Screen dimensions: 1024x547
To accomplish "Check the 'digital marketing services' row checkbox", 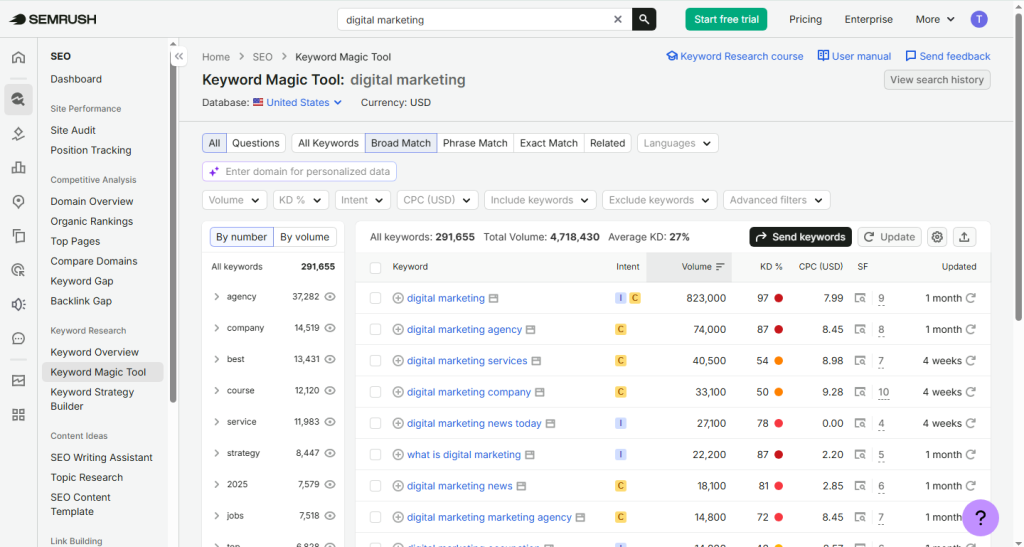I will (x=375, y=361).
